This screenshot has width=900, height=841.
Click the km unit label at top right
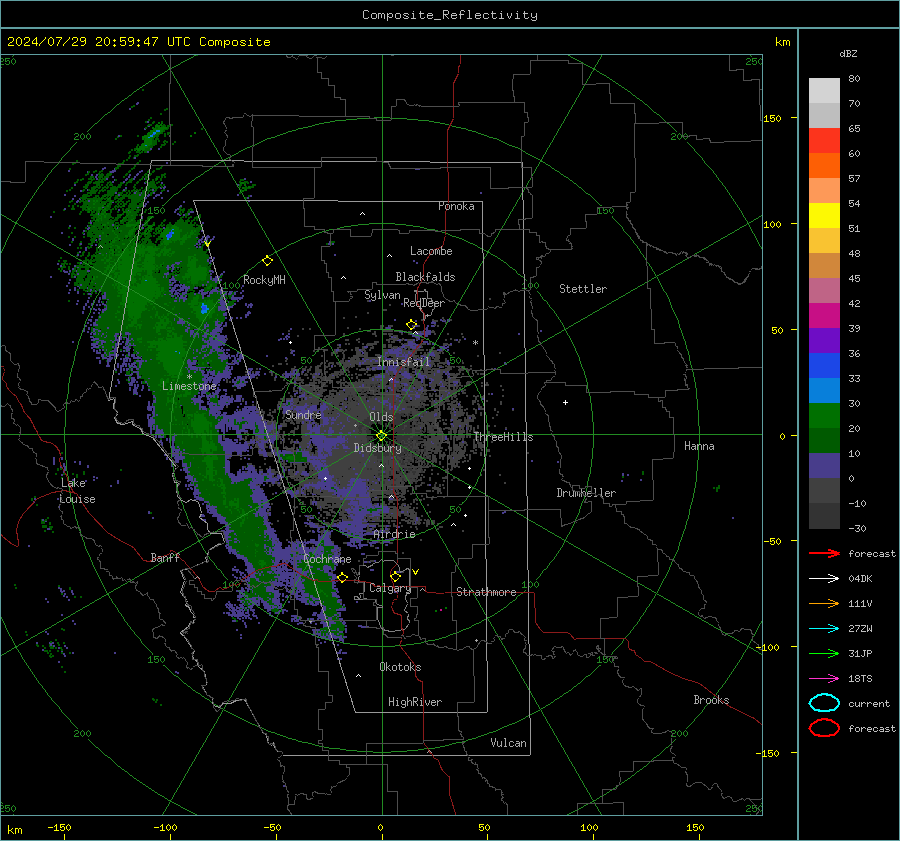(x=782, y=42)
